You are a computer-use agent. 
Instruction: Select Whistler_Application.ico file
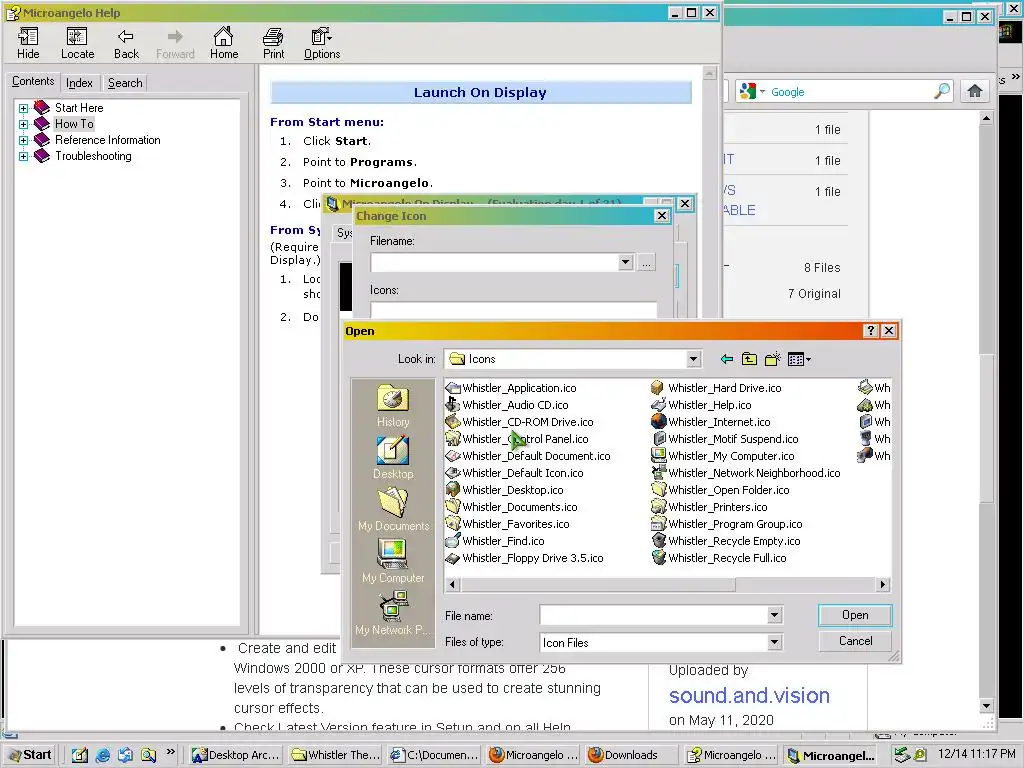pos(511,388)
